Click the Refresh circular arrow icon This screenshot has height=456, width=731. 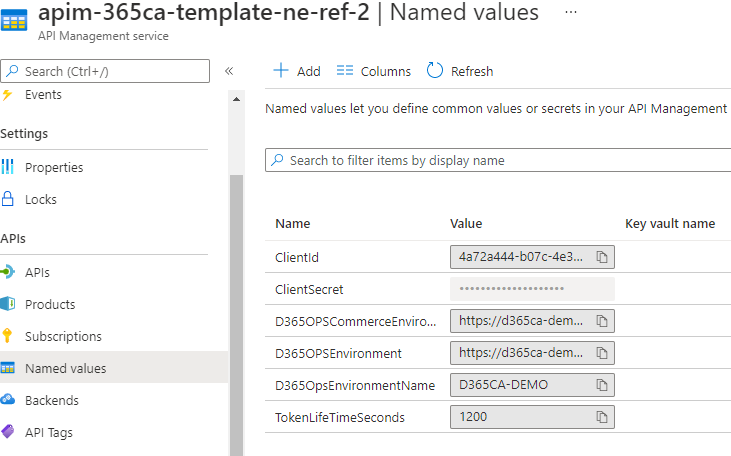tap(434, 70)
